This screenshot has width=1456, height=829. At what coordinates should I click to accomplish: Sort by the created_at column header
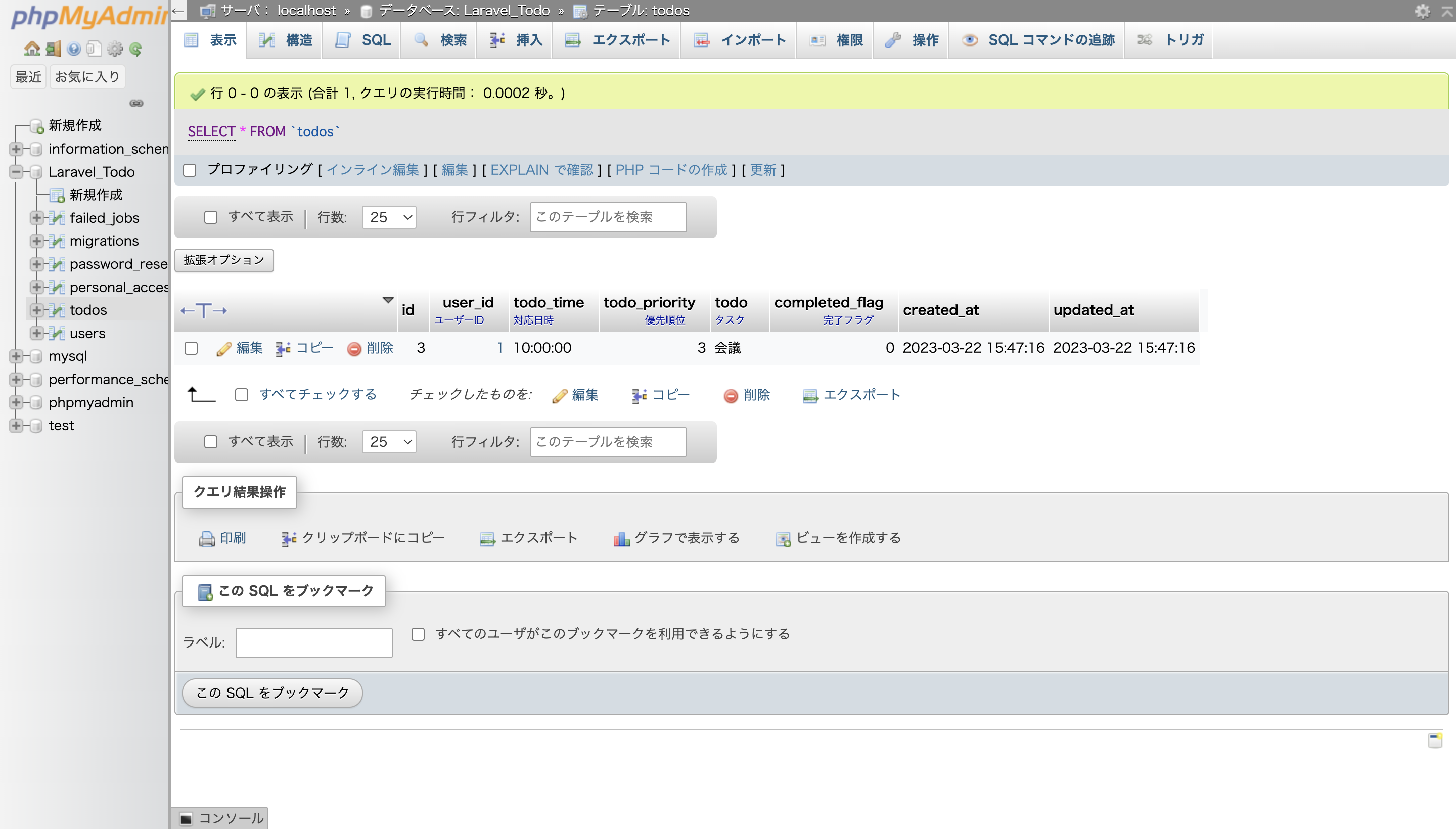(941, 310)
